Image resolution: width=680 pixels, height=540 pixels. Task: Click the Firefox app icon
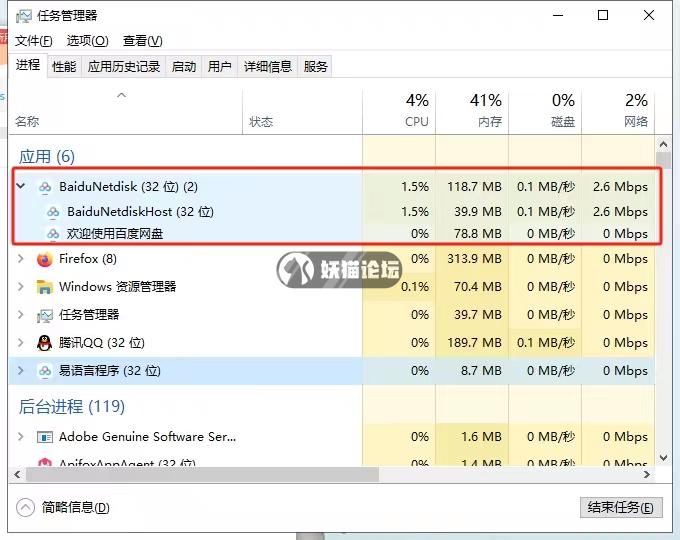pos(45,259)
